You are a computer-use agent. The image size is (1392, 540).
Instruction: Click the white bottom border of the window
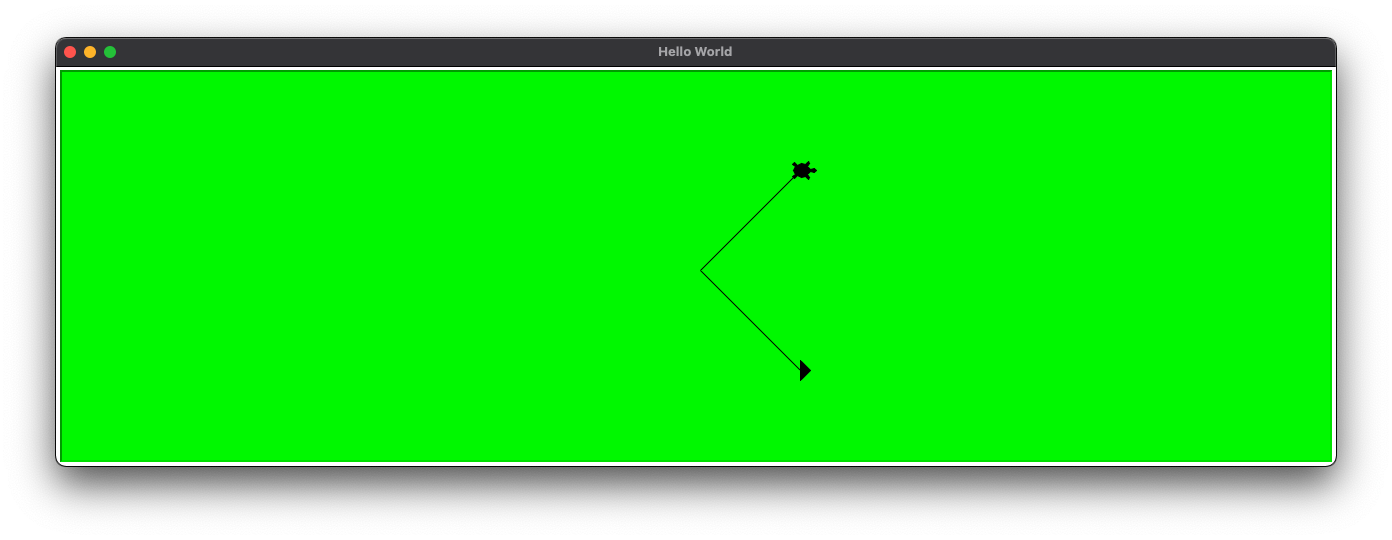[x=696, y=464]
